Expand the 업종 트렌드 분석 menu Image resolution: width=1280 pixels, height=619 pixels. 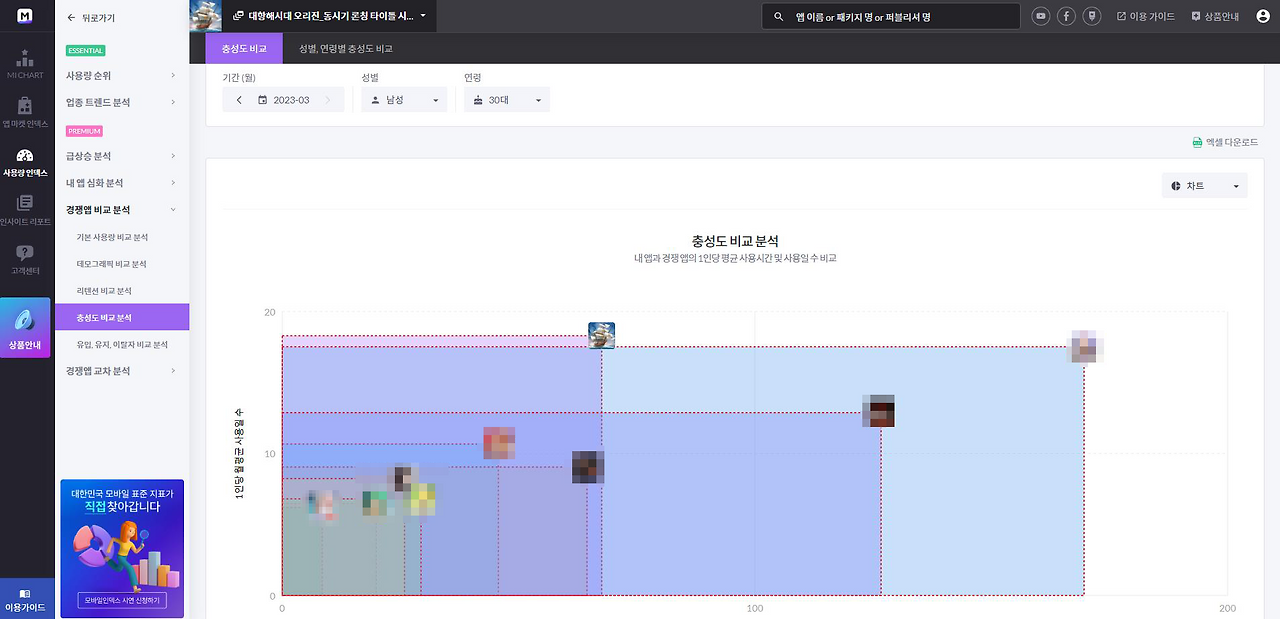(122, 102)
